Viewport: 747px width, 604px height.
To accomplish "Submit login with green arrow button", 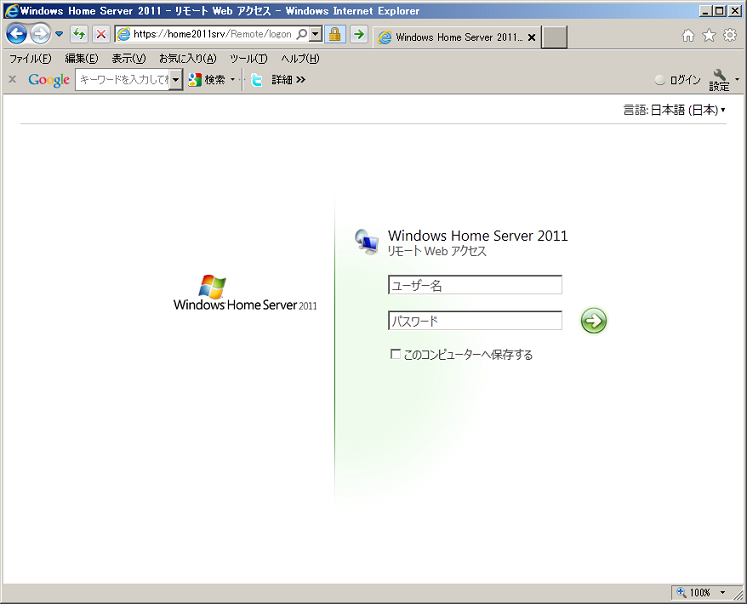I will [594, 321].
